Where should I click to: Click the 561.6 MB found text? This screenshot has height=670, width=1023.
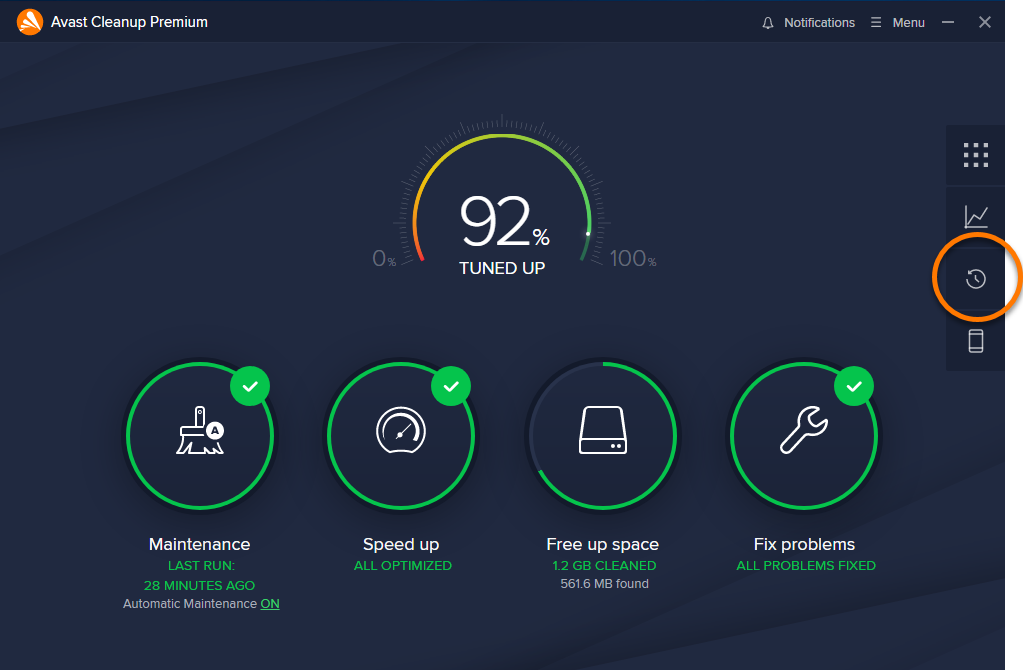[604, 584]
